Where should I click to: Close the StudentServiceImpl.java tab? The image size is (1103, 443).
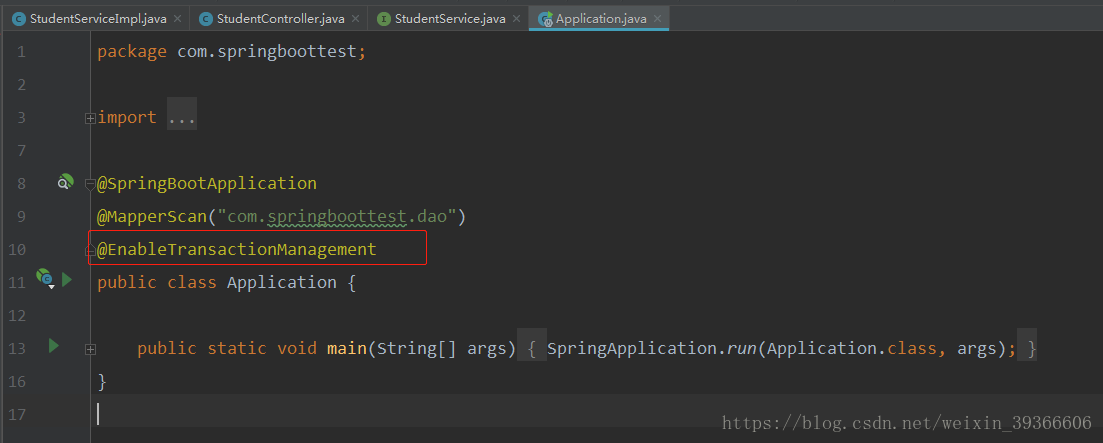177,19
